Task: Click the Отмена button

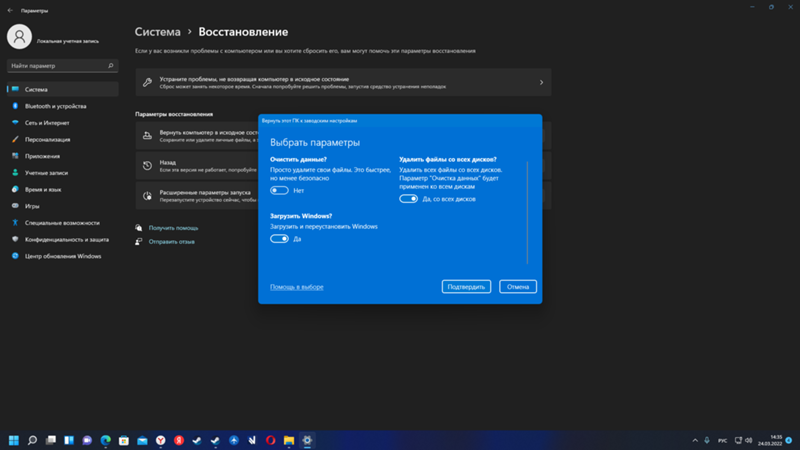Action: click(518, 287)
